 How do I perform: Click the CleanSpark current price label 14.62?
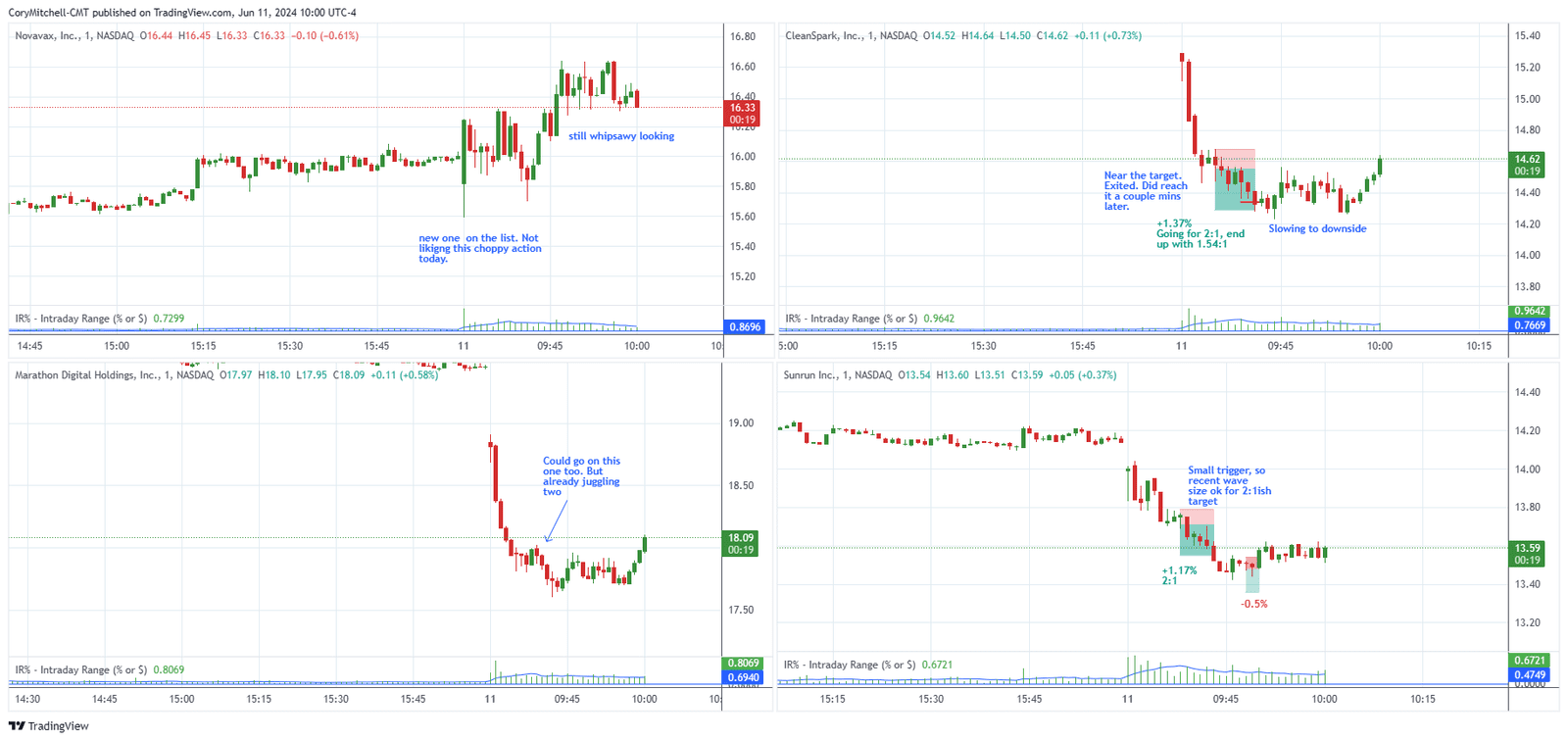[x=1527, y=165]
